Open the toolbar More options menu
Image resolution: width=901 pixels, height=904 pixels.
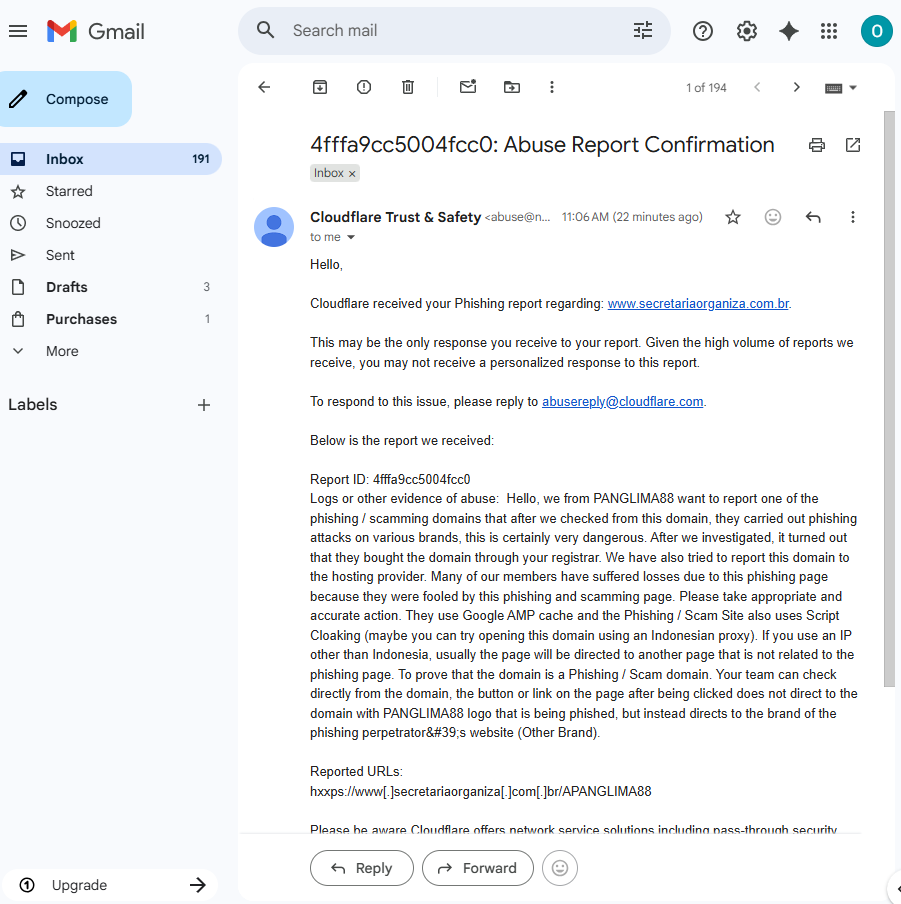click(x=552, y=87)
